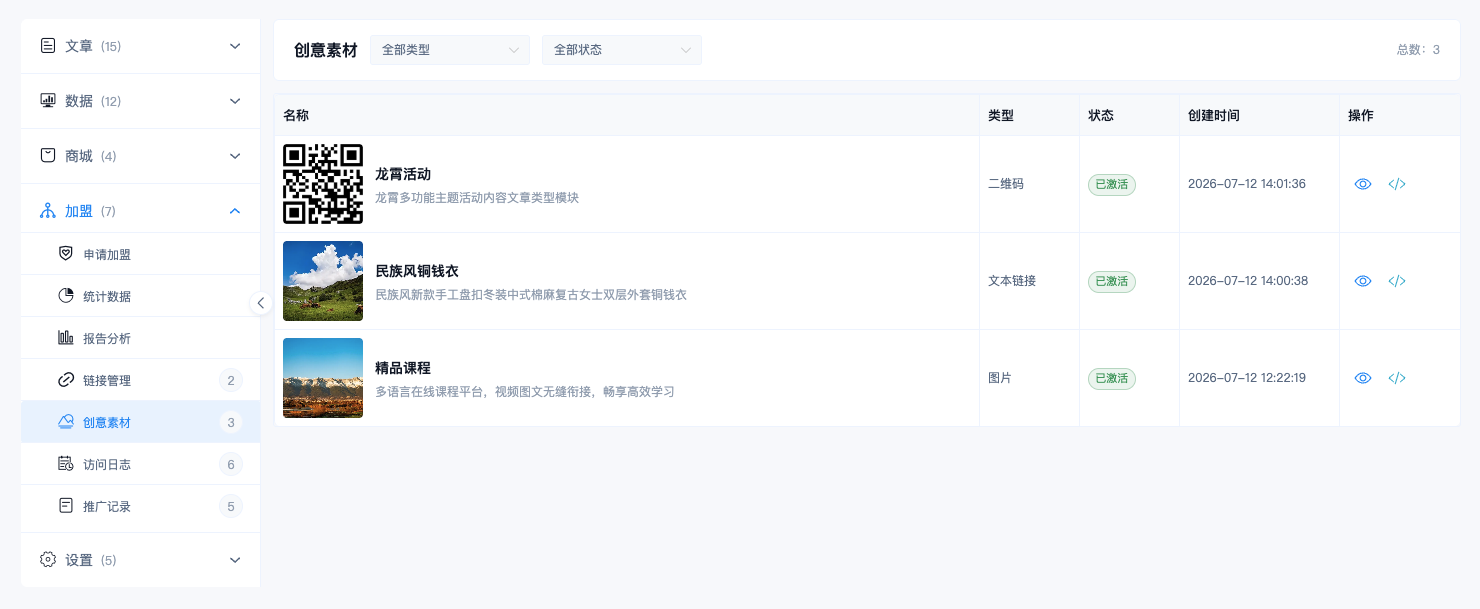Click the 总数: 3 total count
The image size is (1480, 609).
pyautogui.click(x=1418, y=50)
